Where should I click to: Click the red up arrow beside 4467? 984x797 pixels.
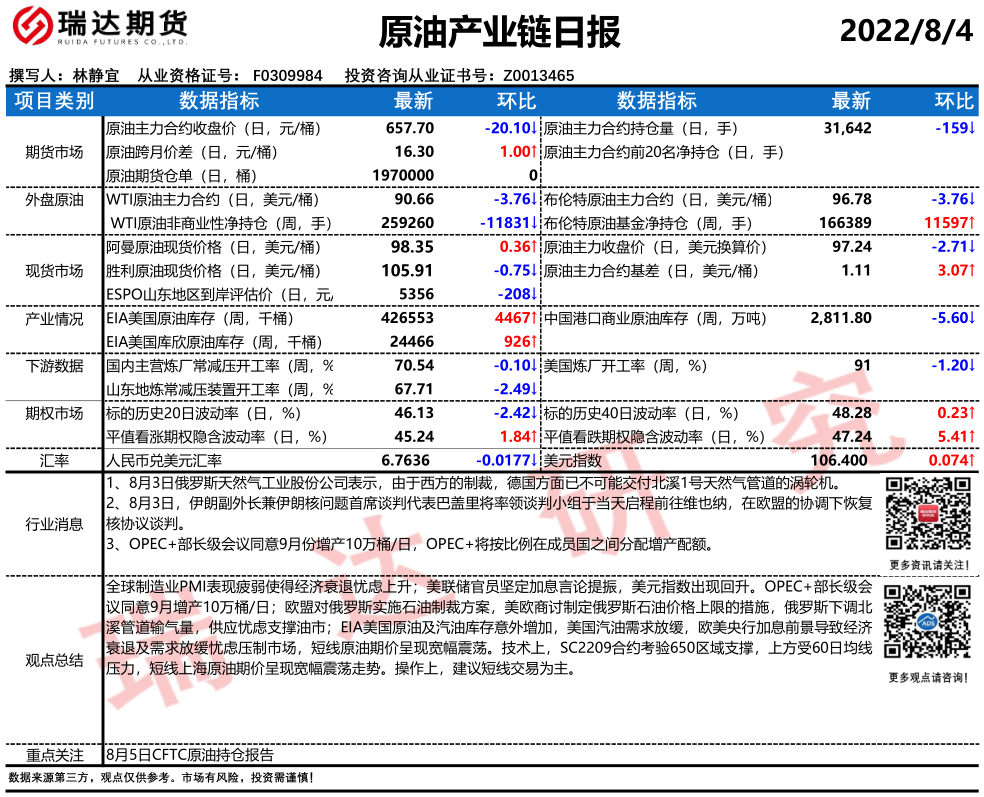[x=535, y=318]
